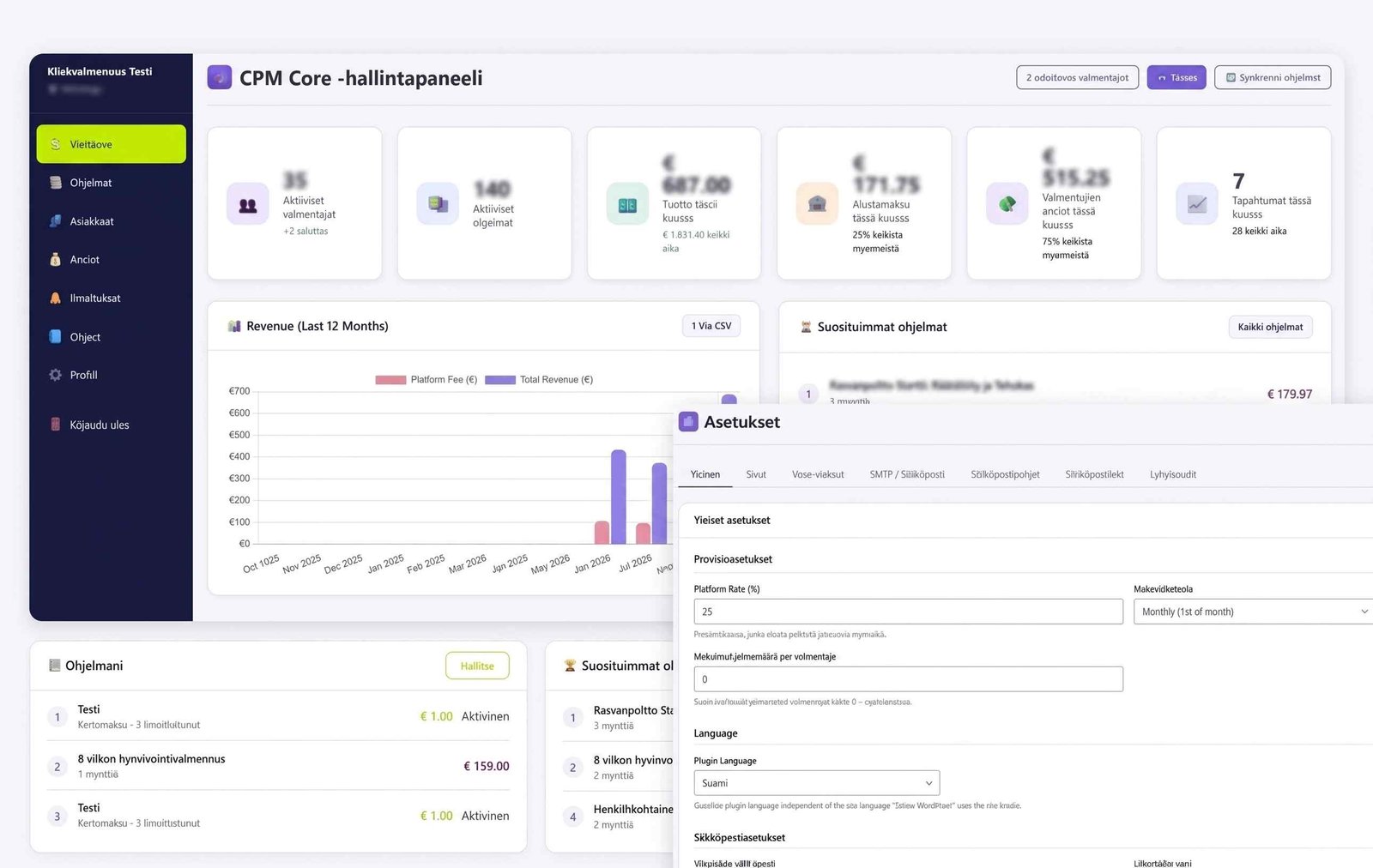The width and height of the screenshot is (1373, 868).
Task: Open Ilmaltuksat bell icon in sidebar
Action: tap(56, 298)
